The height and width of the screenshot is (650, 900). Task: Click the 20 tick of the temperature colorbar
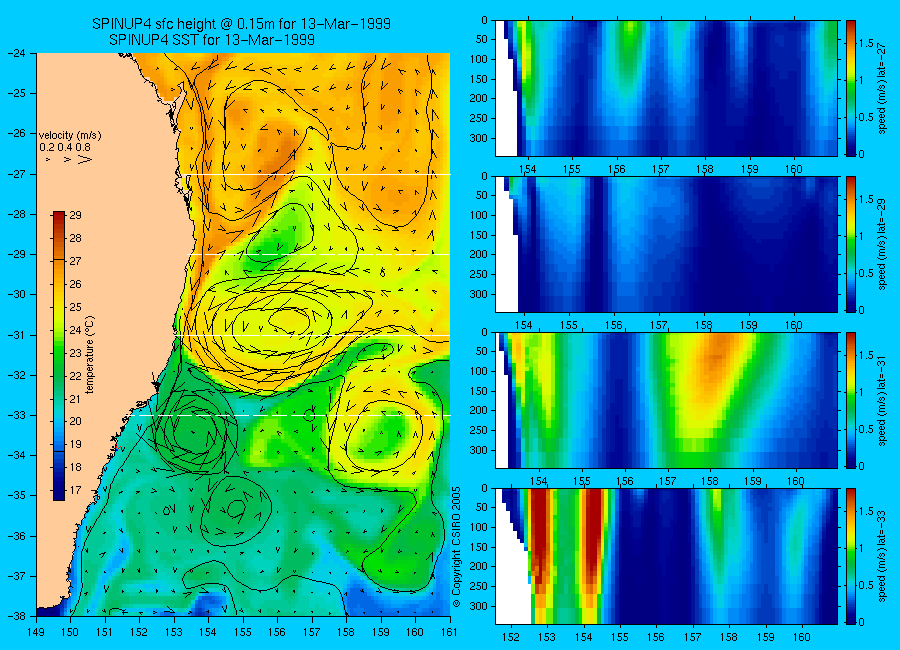(75, 421)
